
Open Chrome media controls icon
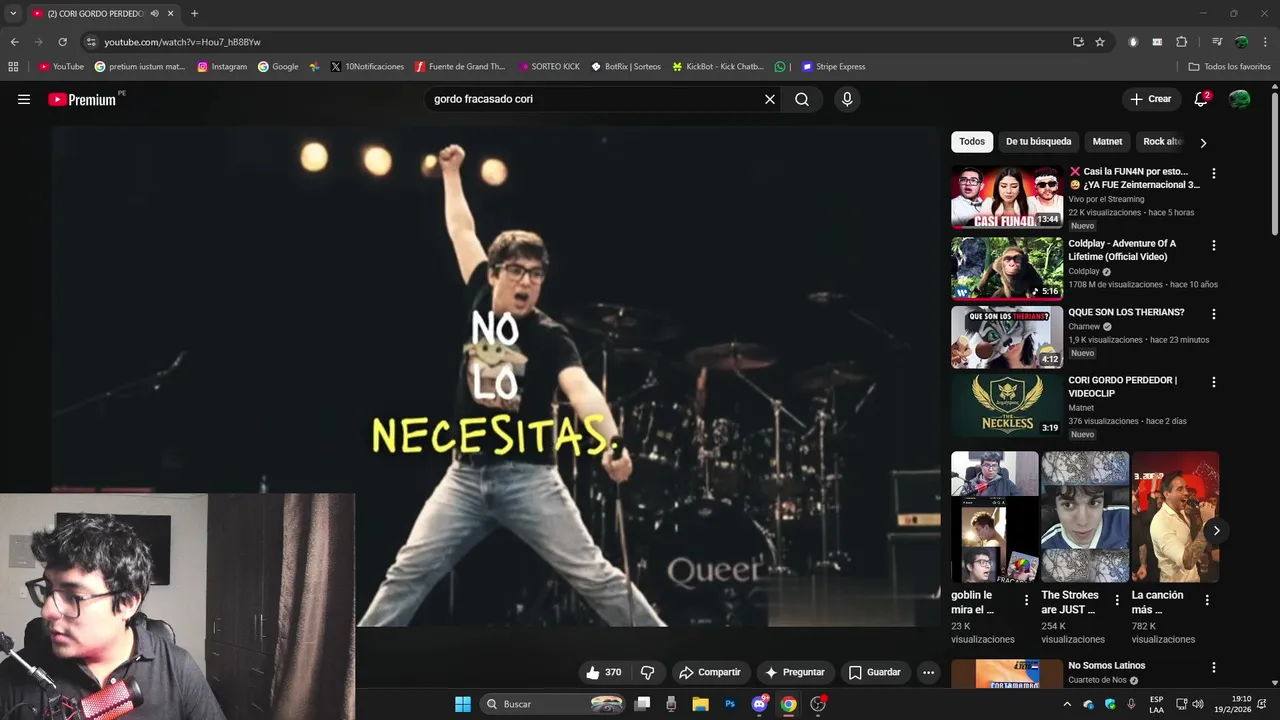tap(1217, 42)
